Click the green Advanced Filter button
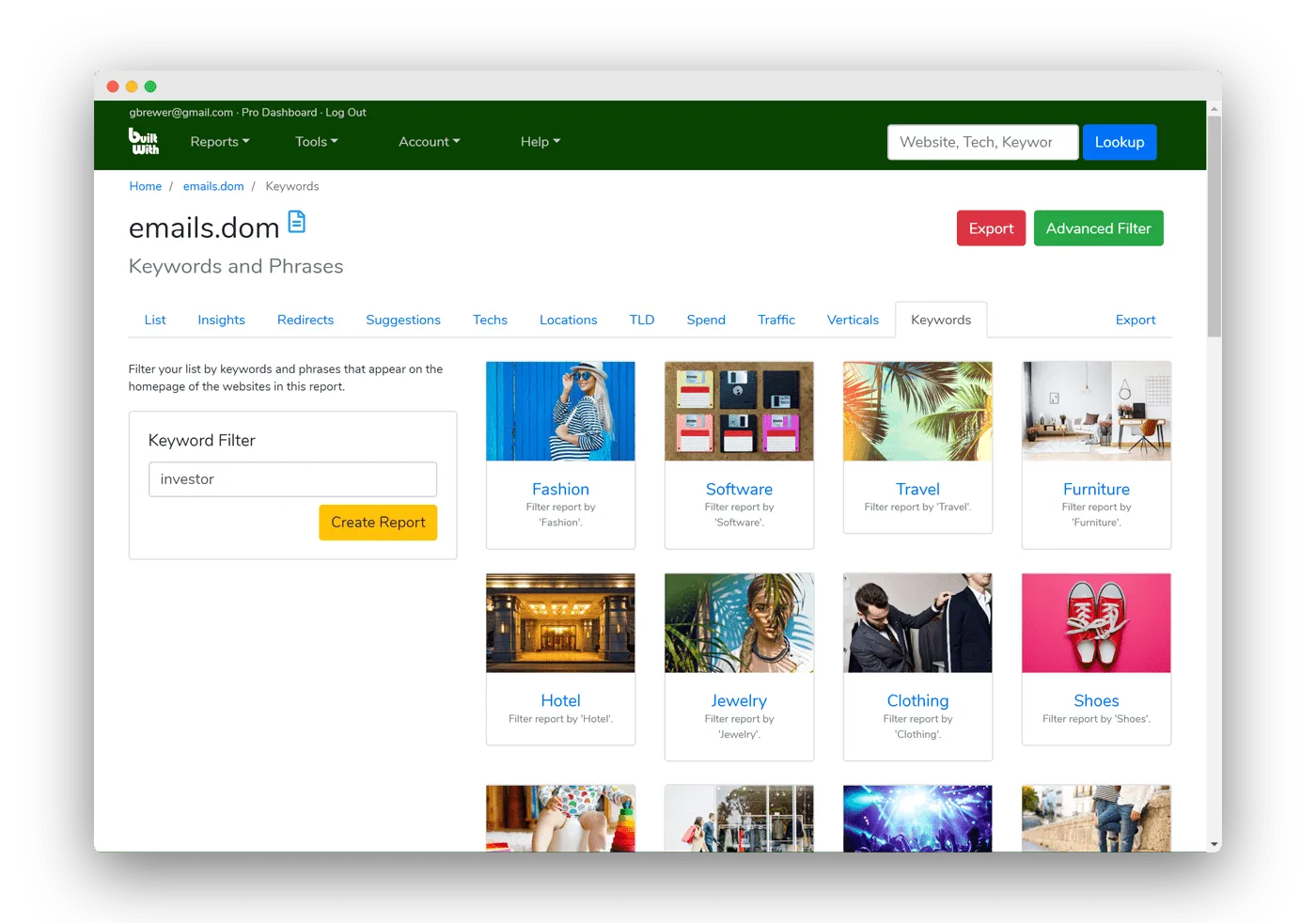Image resolution: width=1316 pixels, height=923 pixels. pyautogui.click(x=1098, y=228)
